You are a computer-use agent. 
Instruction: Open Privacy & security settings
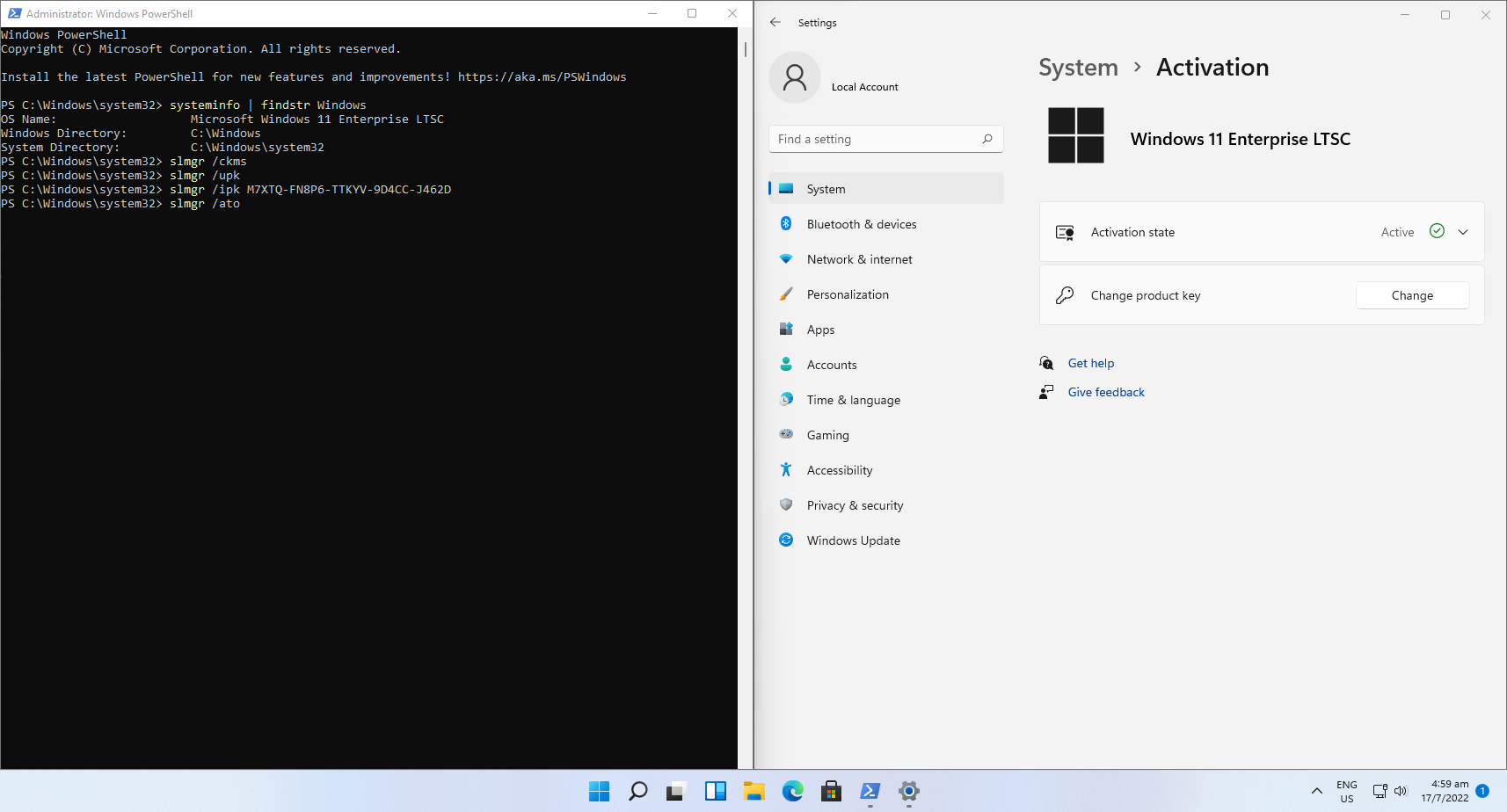[886, 505]
